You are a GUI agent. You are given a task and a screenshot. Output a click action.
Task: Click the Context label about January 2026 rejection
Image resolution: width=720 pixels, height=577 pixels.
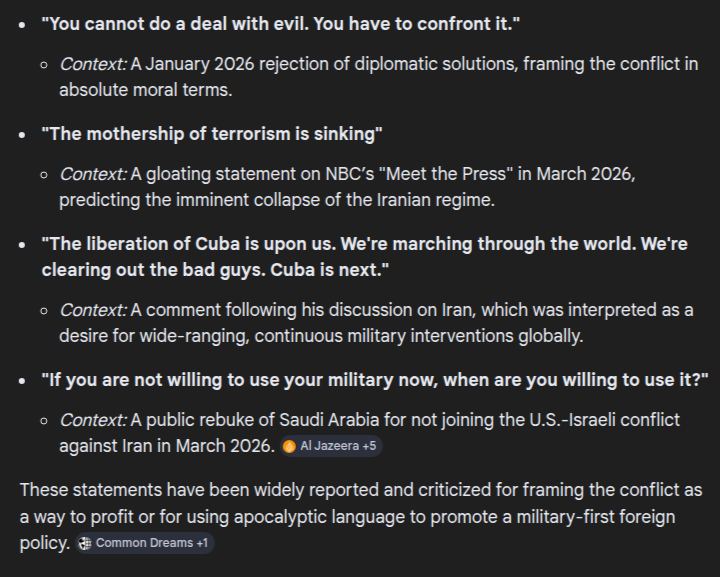[x=93, y=64]
